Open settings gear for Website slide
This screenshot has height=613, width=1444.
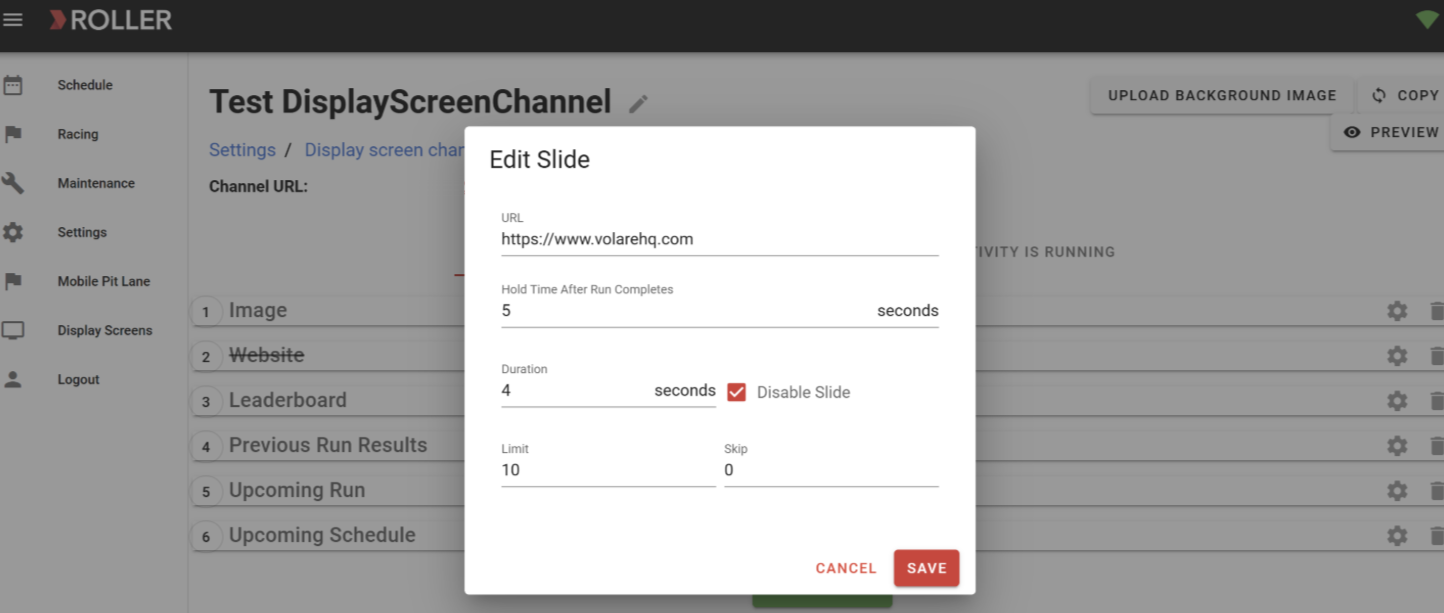pyautogui.click(x=1397, y=356)
